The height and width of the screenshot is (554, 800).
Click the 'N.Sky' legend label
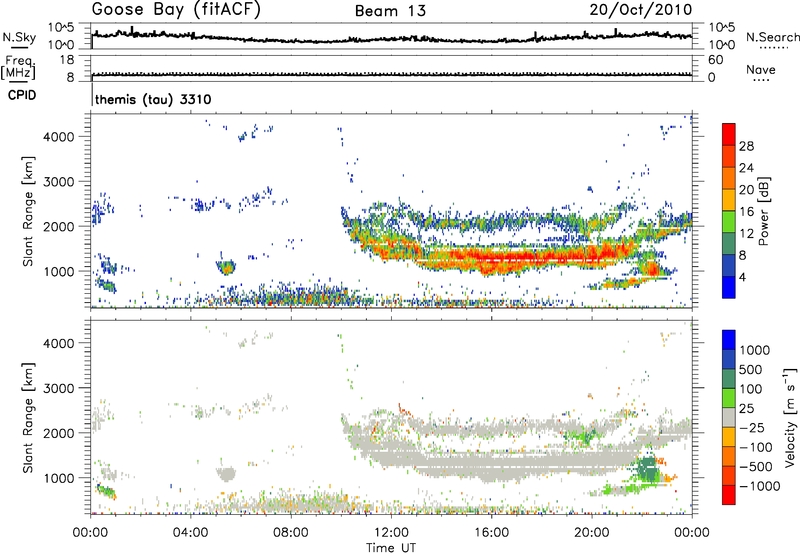19,37
